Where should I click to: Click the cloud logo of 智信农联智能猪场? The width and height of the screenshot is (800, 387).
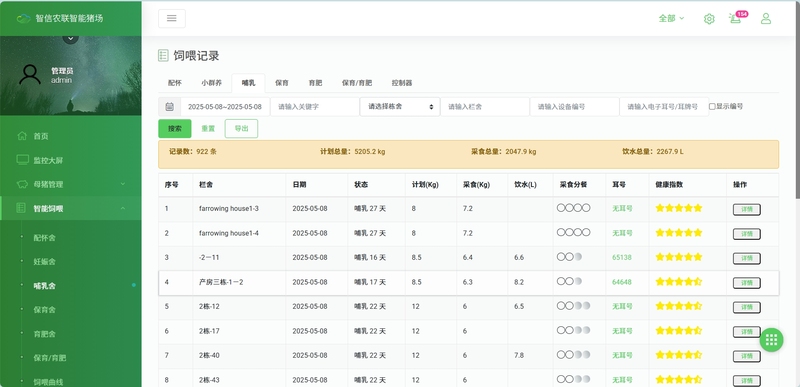(23, 18)
